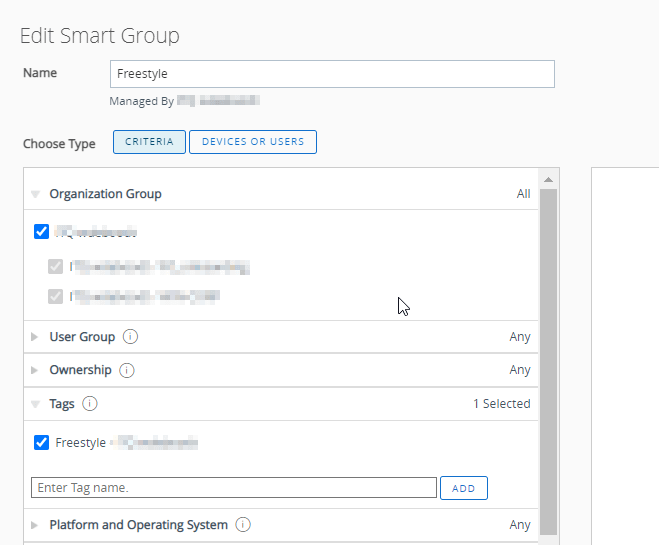Click the scrollbar up arrow

(x=548, y=179)
